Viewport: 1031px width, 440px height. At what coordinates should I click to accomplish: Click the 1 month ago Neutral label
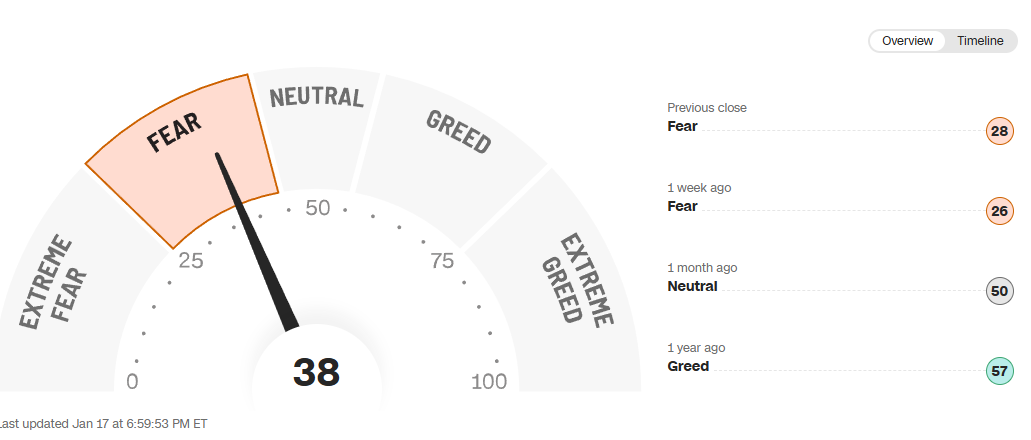692,286
